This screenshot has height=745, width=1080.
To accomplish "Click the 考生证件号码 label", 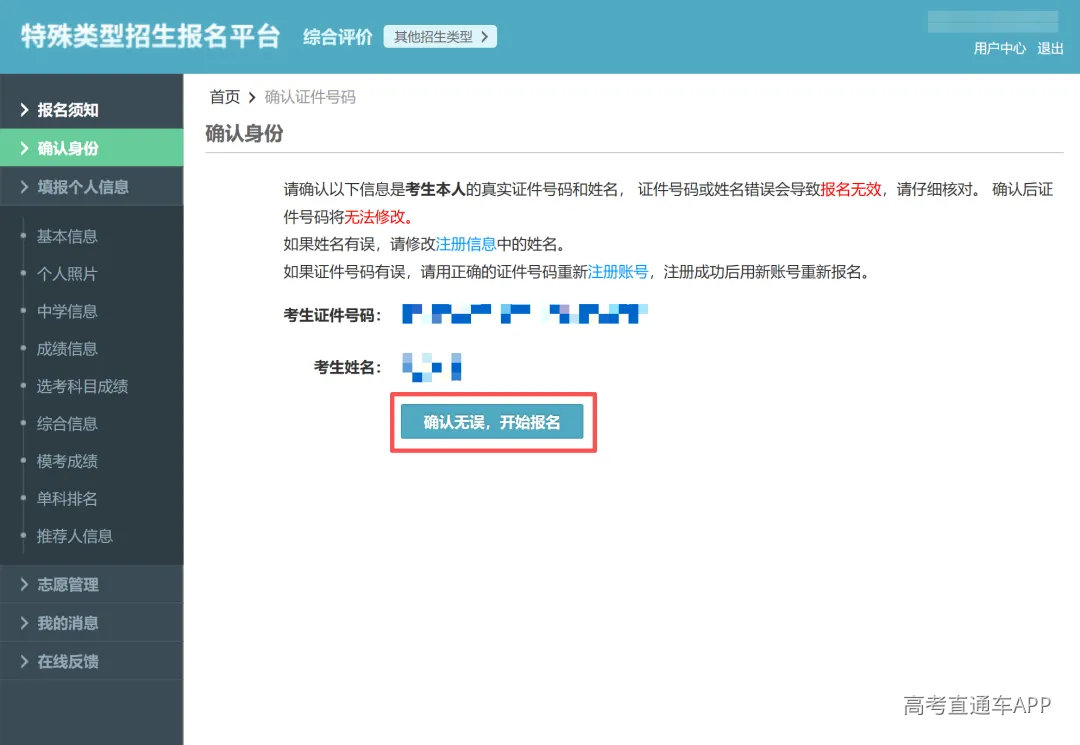I will tap(333, 315).
